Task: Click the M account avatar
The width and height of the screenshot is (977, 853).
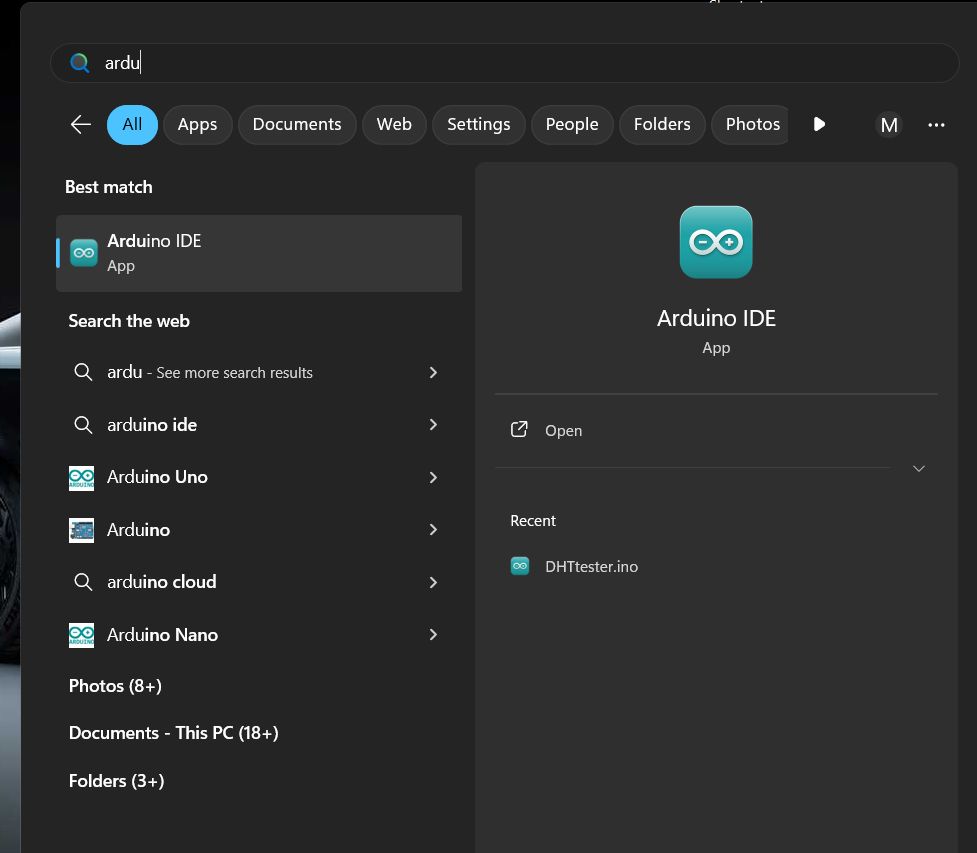Action: [x=889, y=125]
